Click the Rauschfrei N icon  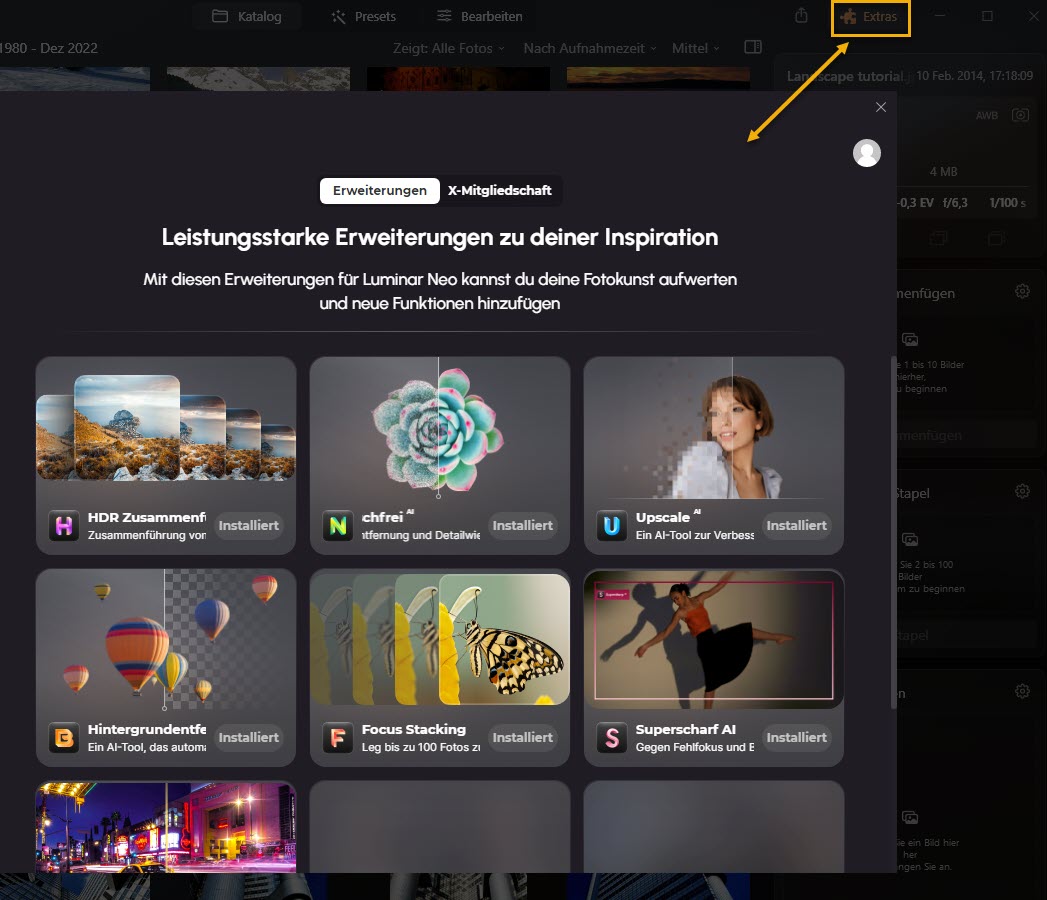click(x=338, y=526)
